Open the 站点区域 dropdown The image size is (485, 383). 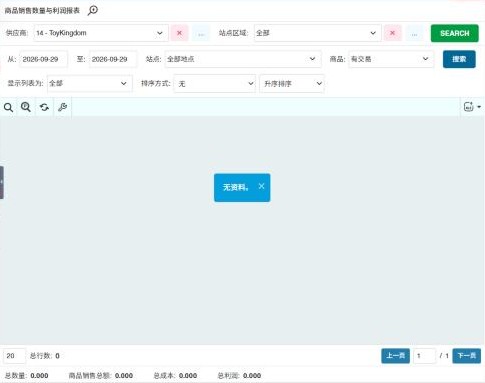click(318, 33)
